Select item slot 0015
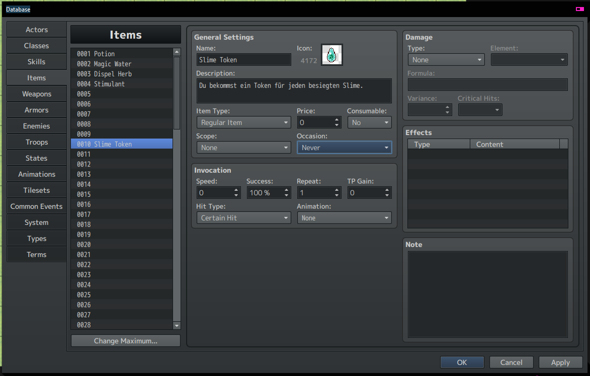The width and height of the screenshot is (590, 376). coord(122,194)
